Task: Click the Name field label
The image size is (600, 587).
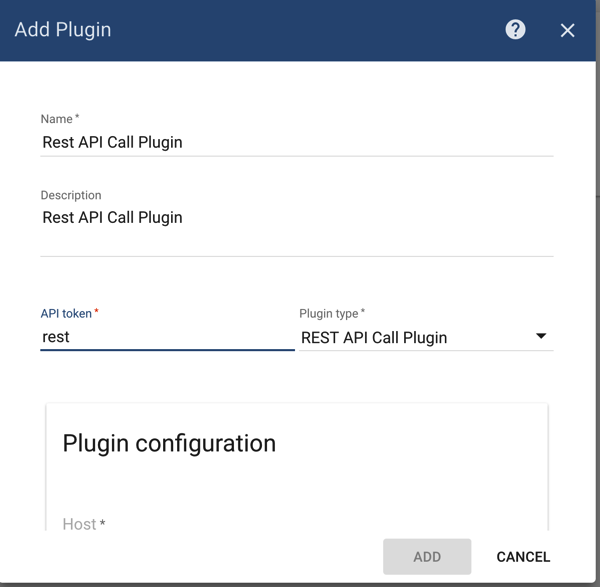Action: [x=58, y=119]
